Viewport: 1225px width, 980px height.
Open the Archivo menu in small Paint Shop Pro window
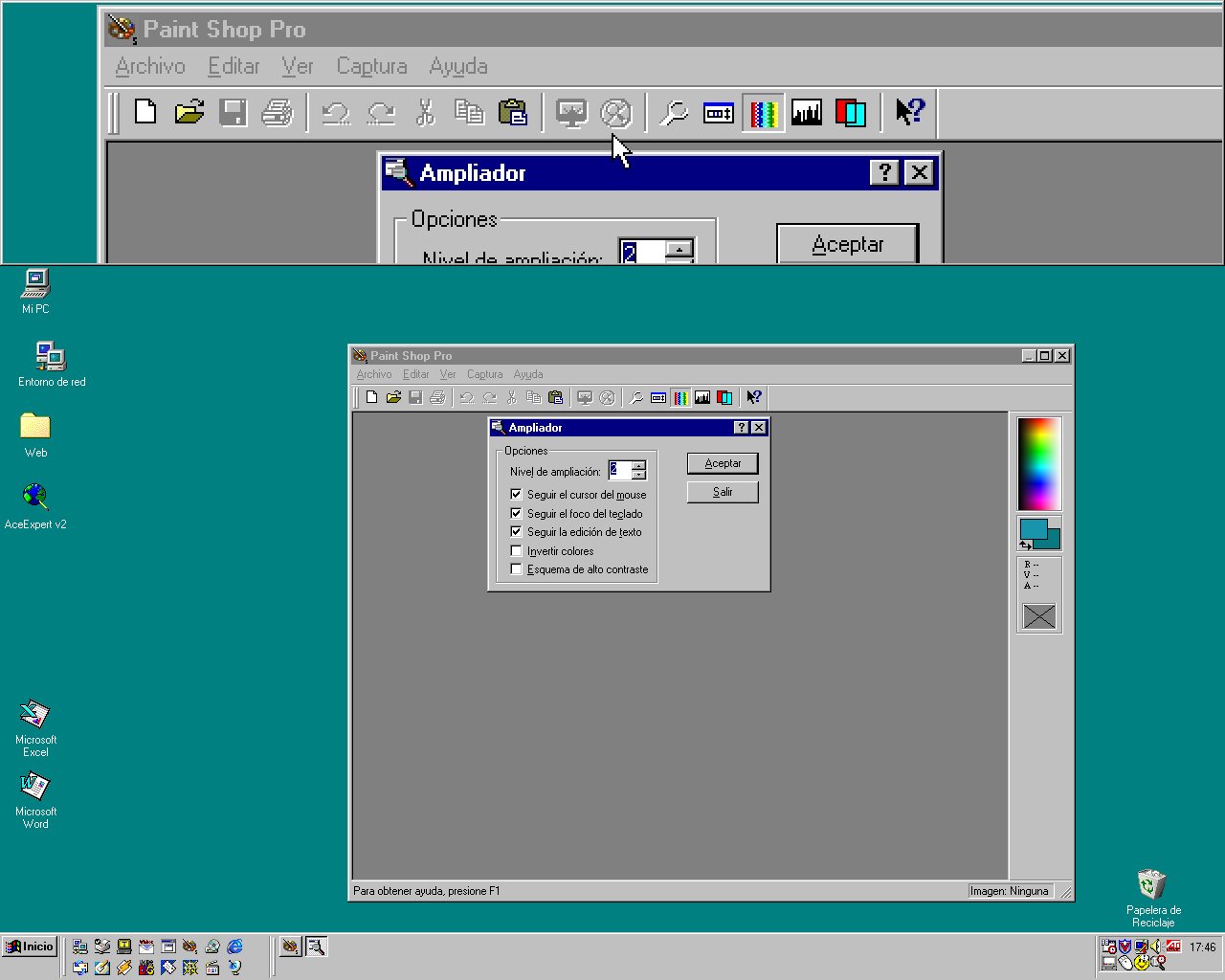(374, 374)
